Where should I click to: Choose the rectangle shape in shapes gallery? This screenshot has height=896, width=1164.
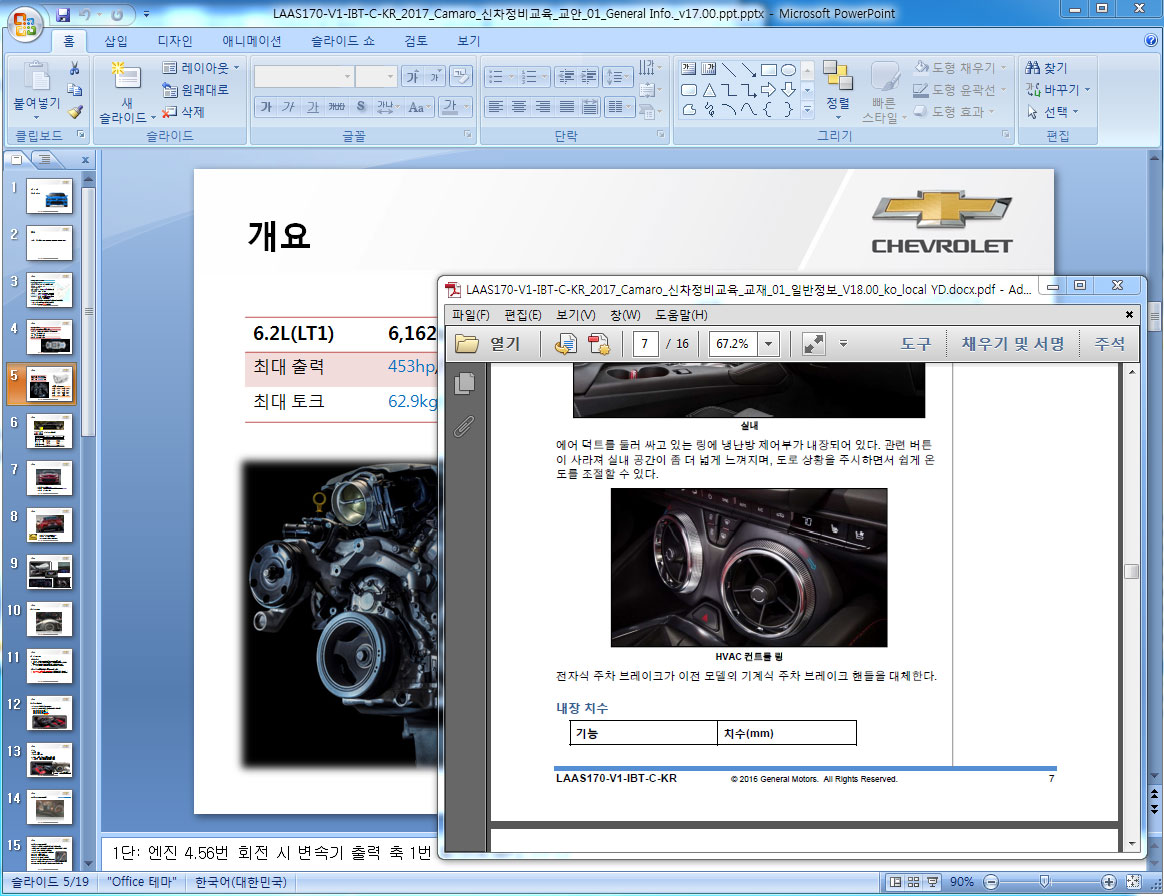click(x=768, y=70)
